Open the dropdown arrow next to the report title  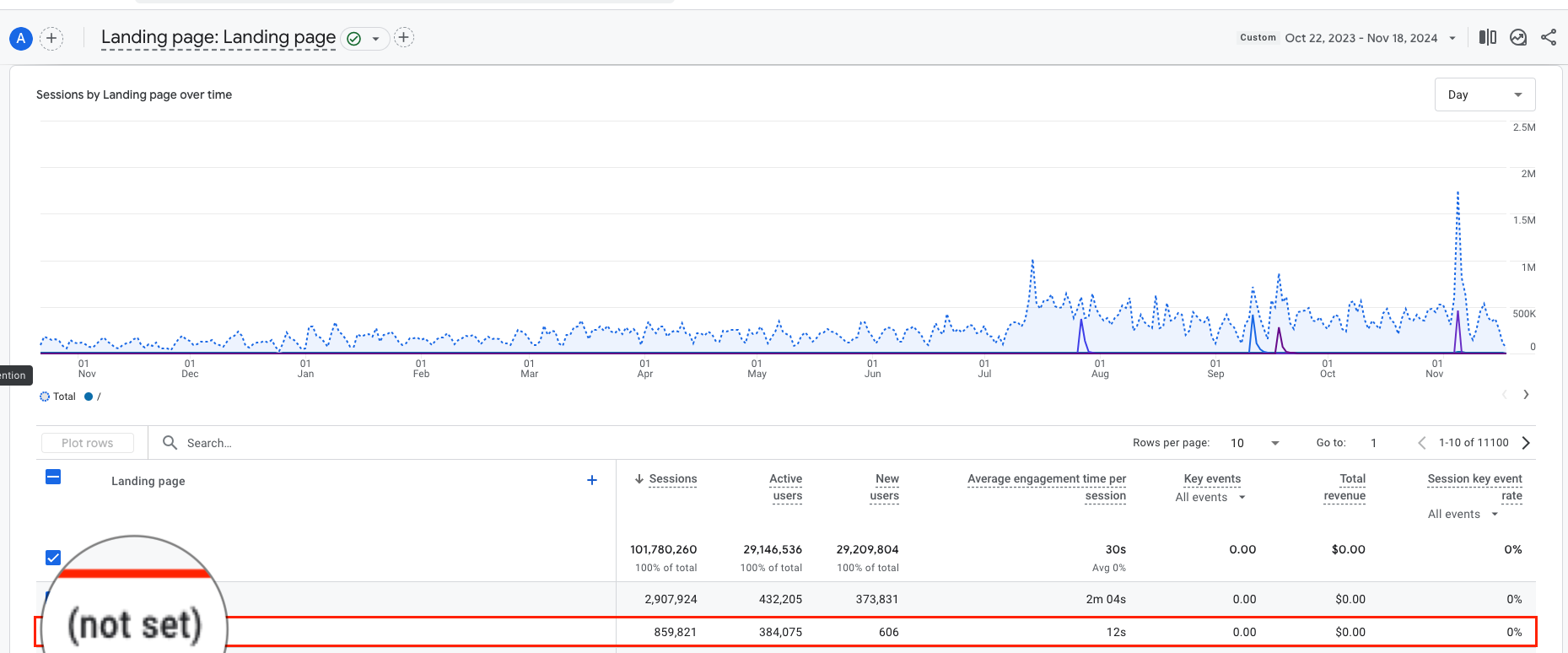tap(375, 39)
